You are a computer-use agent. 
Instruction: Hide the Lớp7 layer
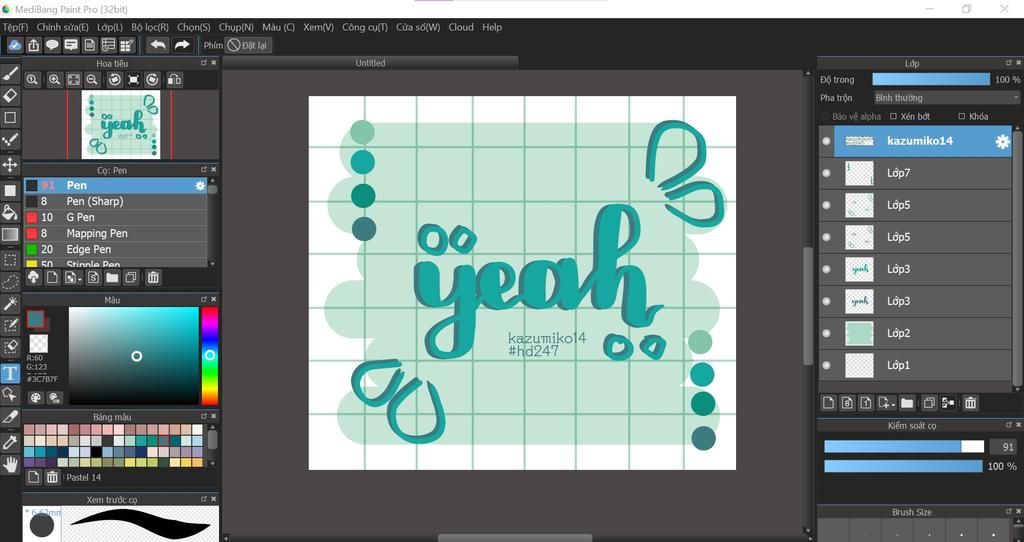click(x=827, y=173)
